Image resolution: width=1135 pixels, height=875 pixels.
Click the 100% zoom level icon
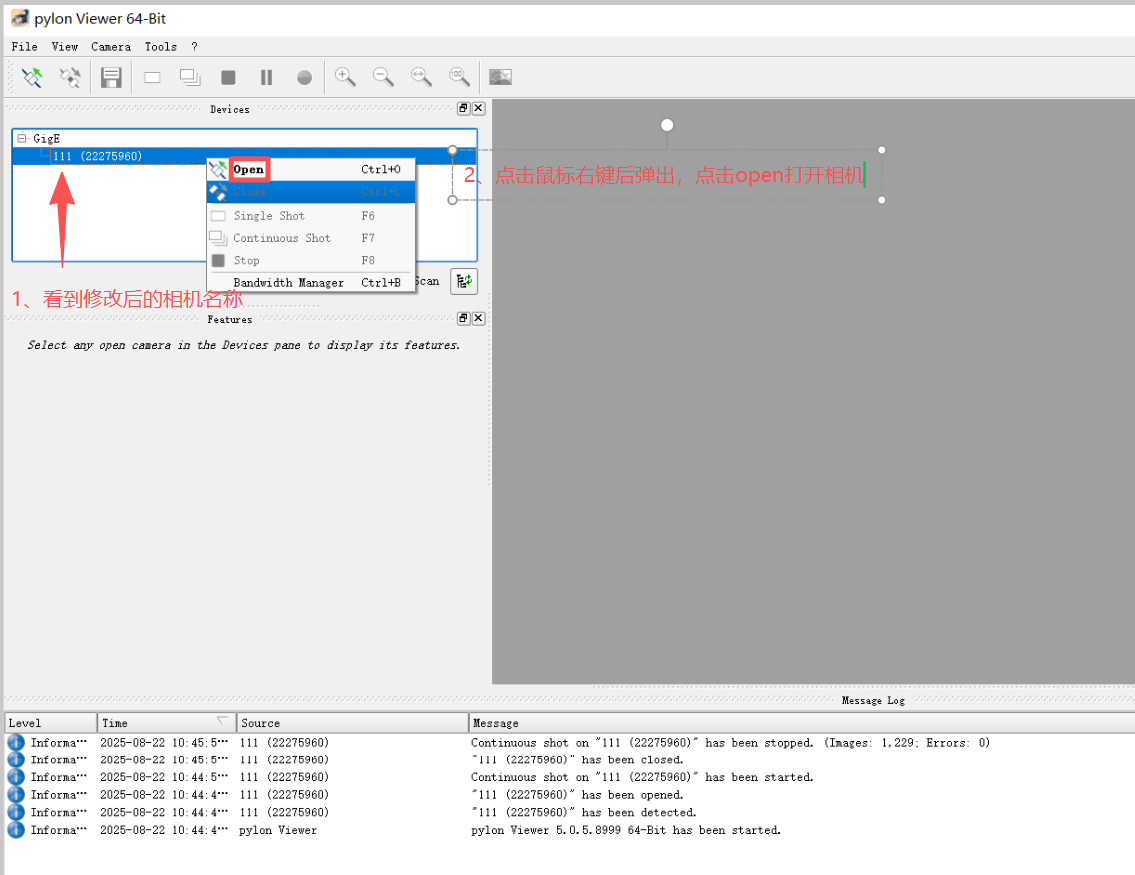tap(459, 77)
